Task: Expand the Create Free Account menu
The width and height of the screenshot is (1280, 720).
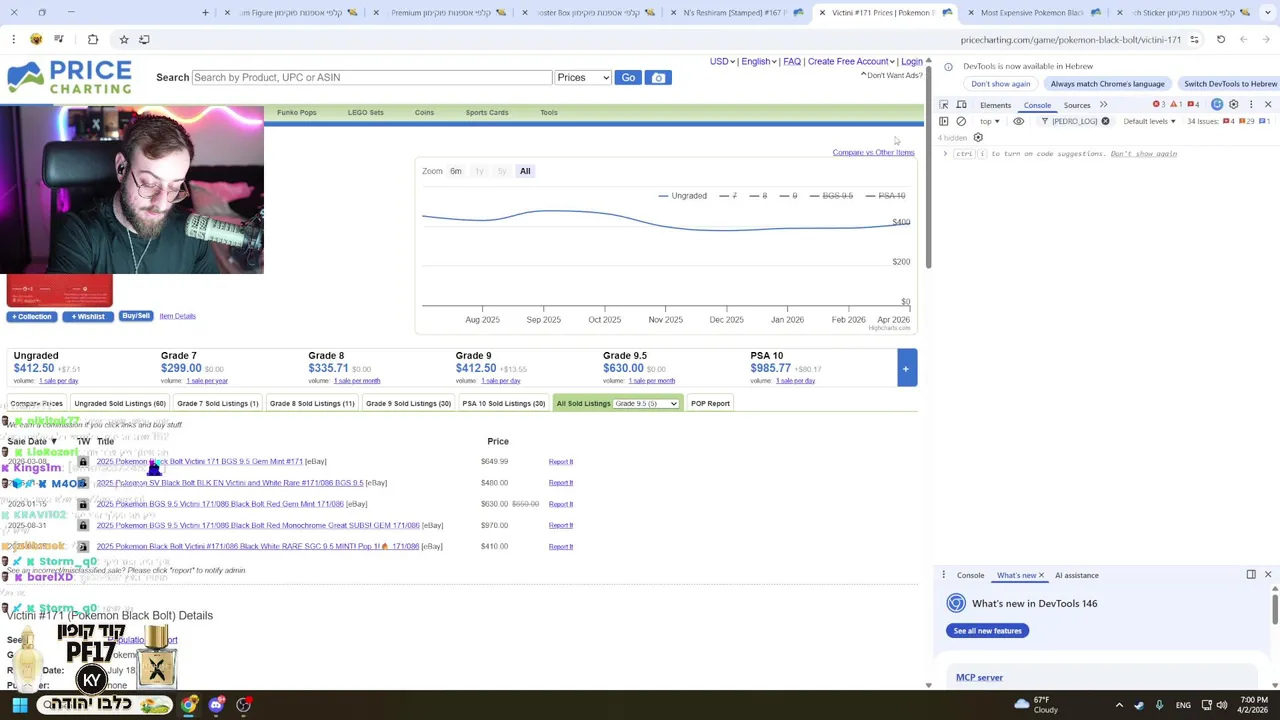Action: pyautogui.click(x=851, y=62)
